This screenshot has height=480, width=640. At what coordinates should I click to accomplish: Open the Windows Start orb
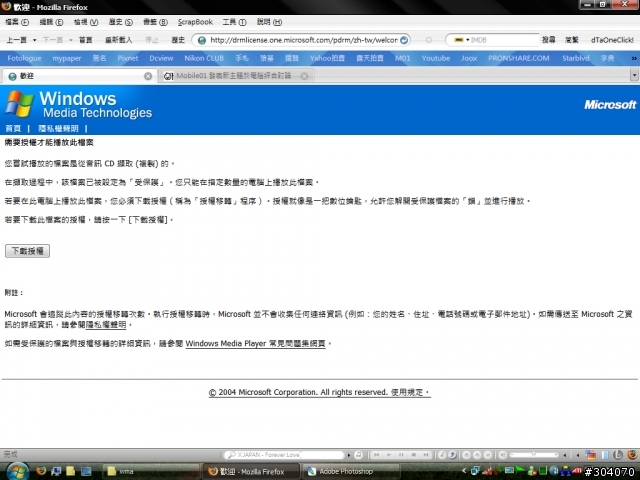(x=18, y=471)
